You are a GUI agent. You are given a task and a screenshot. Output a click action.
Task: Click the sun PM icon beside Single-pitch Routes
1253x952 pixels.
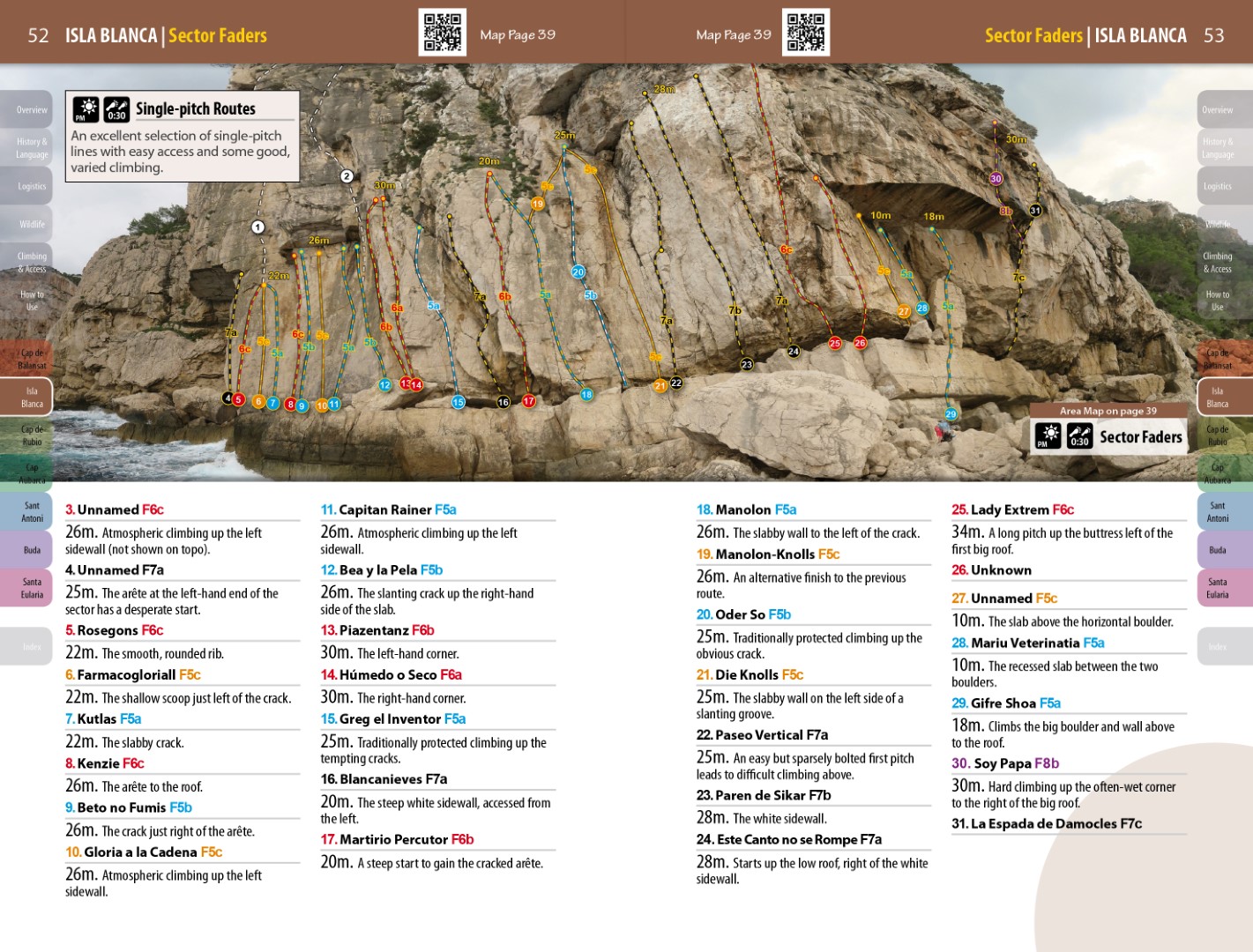(86, 109)
